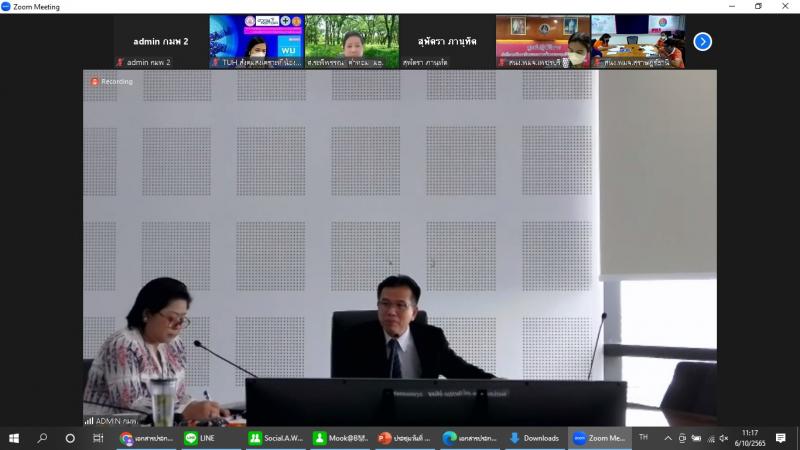Minimize the Zoom Meeting window
This screenshot has height=450, width=800.
click(x=732, y=6)
